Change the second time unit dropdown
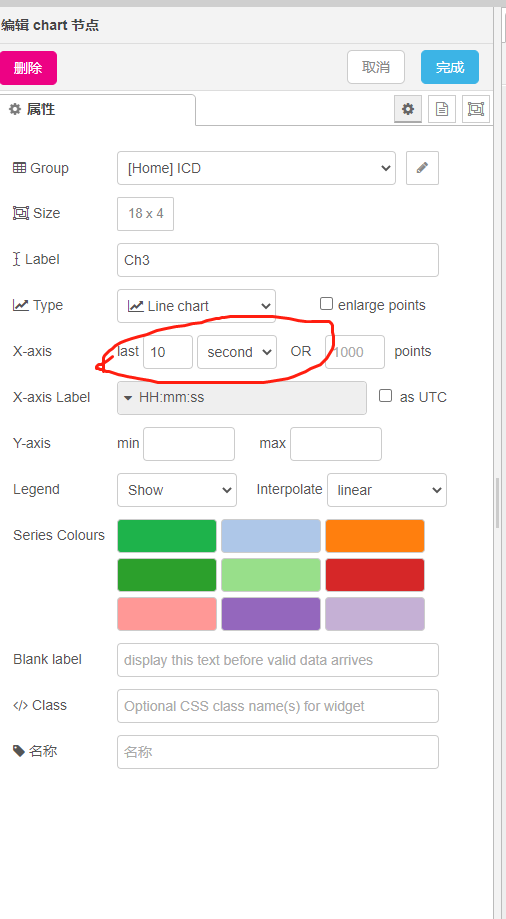The image size is (506, 919). coord(237,352)
